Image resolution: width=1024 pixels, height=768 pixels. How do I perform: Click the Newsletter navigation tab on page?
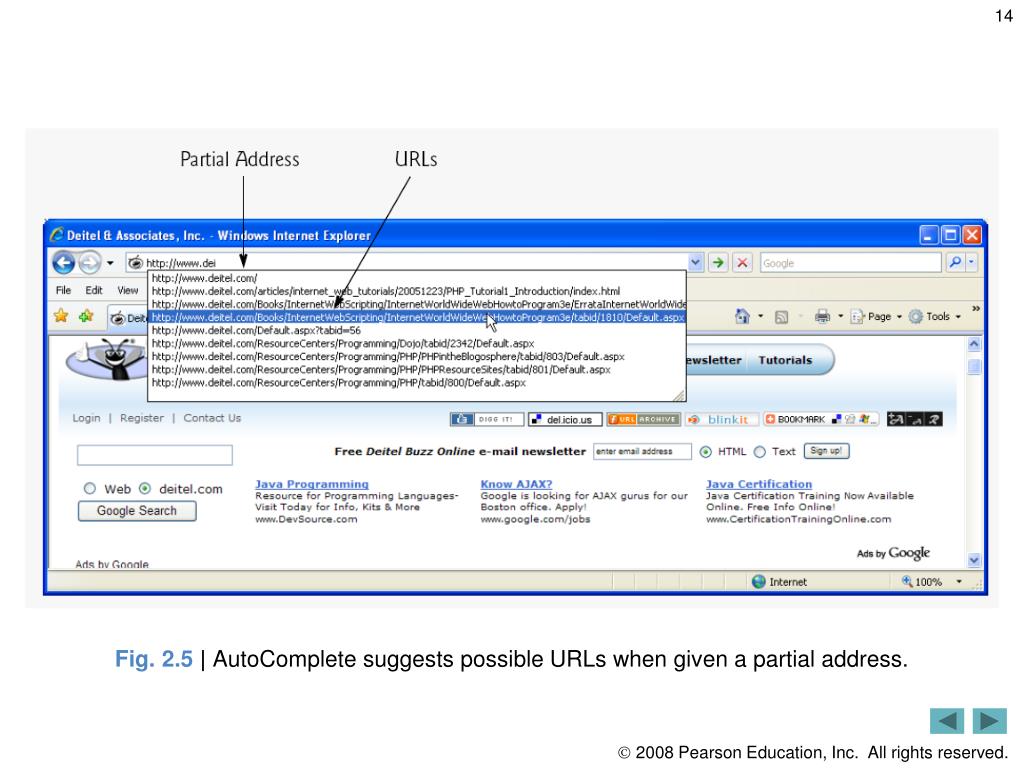click(714, 360)
